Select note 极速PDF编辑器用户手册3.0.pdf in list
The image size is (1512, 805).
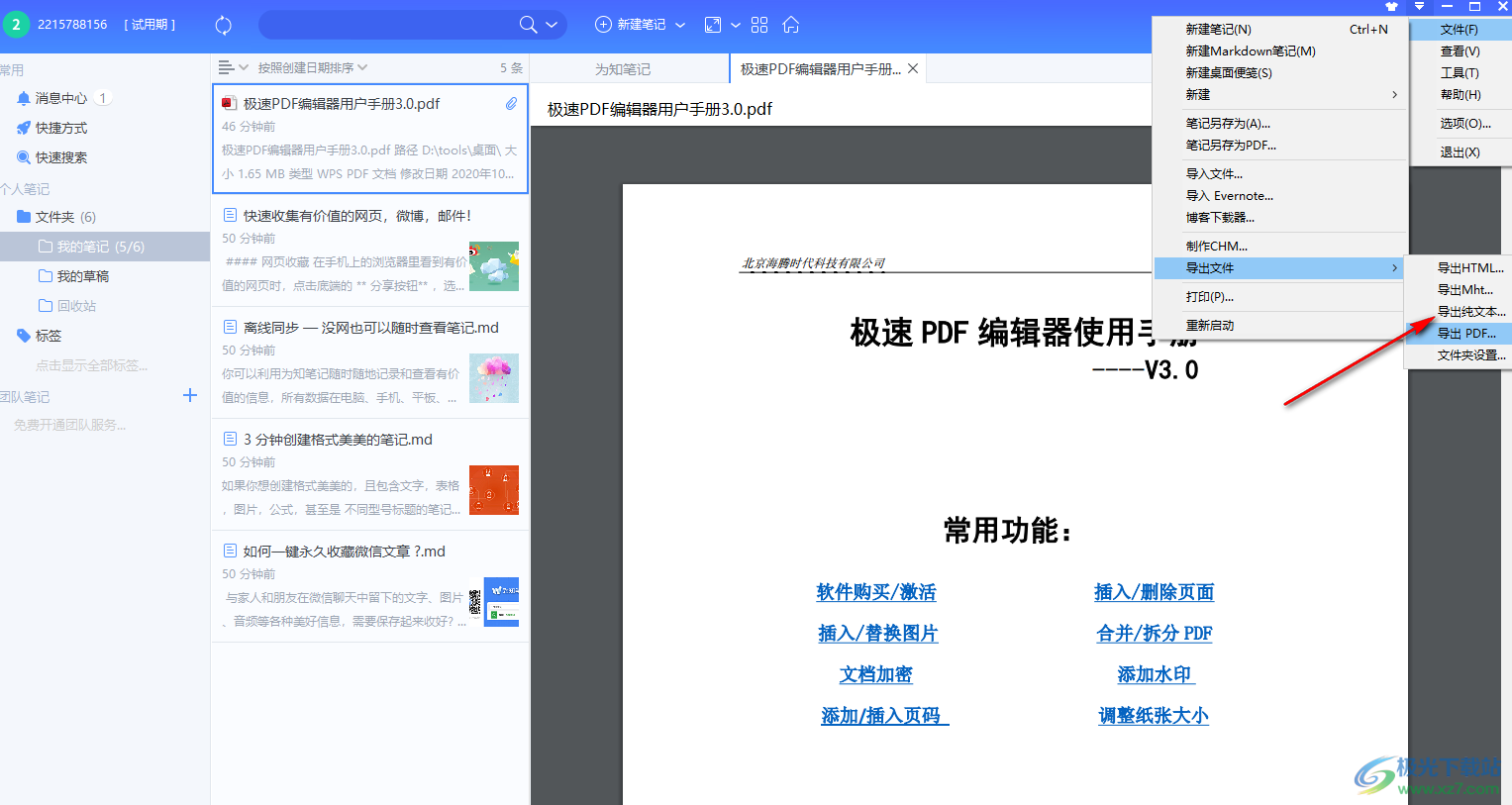[370, 139]
